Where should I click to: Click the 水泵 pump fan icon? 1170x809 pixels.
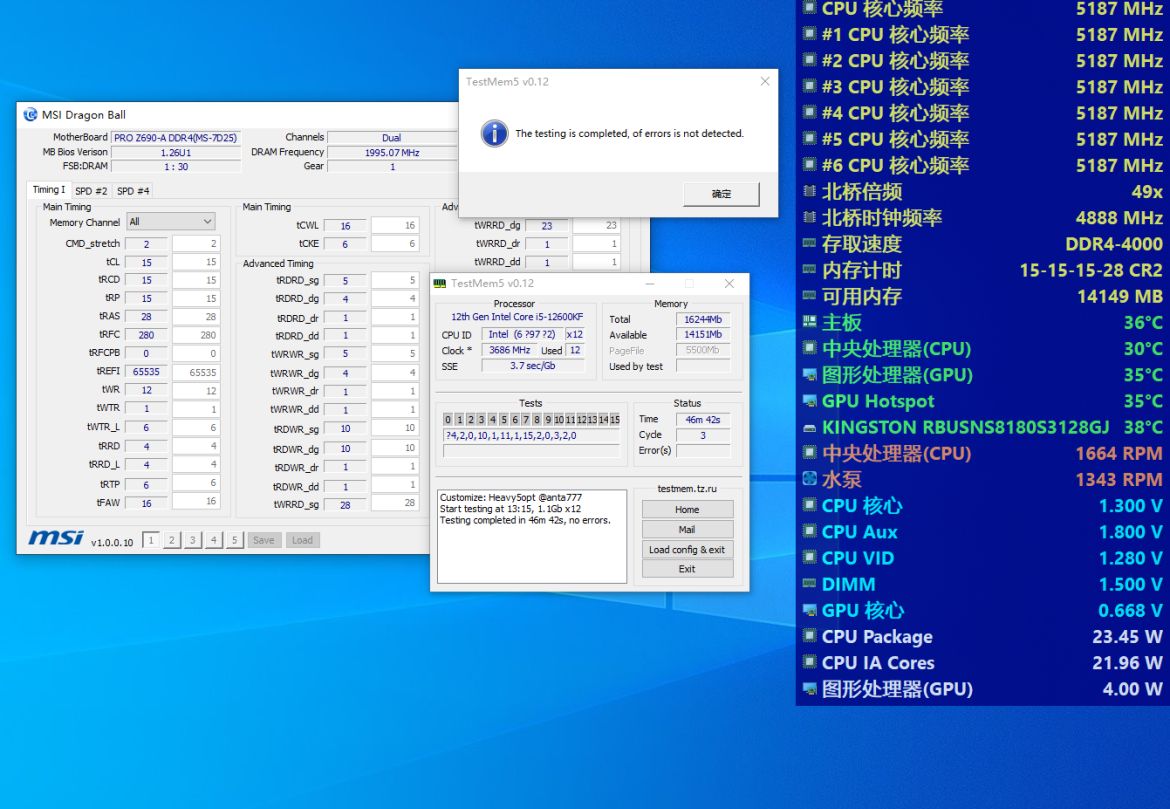point(809,479)
